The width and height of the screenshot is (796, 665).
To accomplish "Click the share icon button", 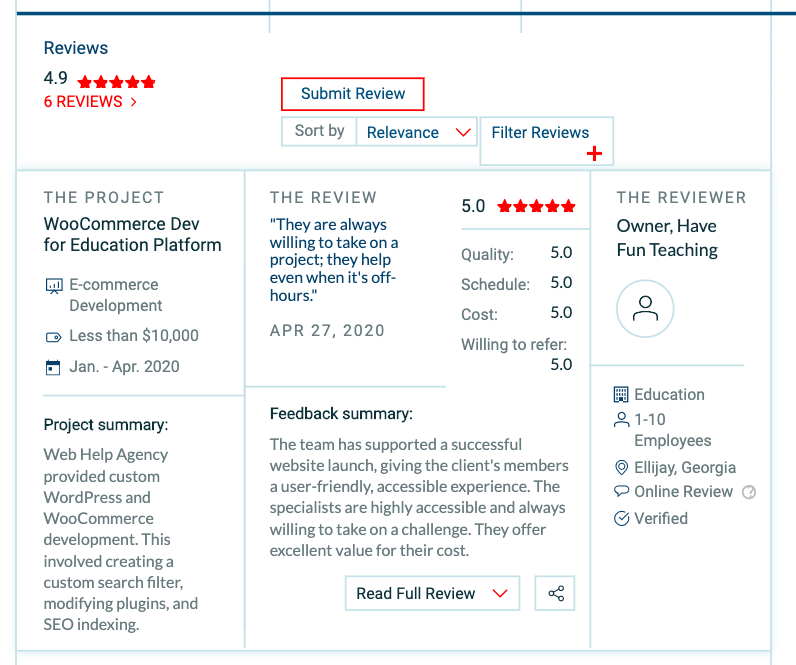I will 555,593.
